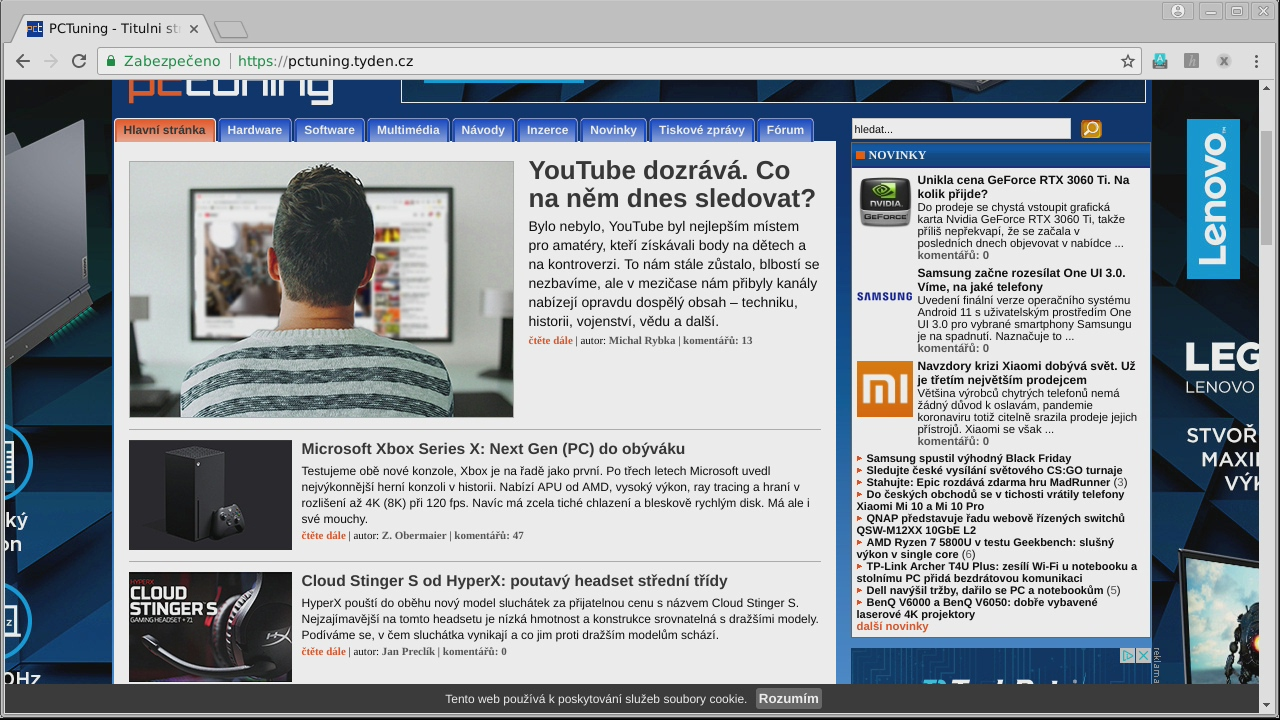Click the Xbox Series X console image
The width and height of the screenshot is (1280, 720).
(210, 495)
